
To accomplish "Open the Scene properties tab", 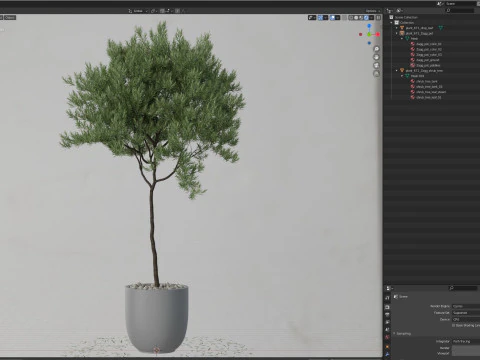I will 387,330.
